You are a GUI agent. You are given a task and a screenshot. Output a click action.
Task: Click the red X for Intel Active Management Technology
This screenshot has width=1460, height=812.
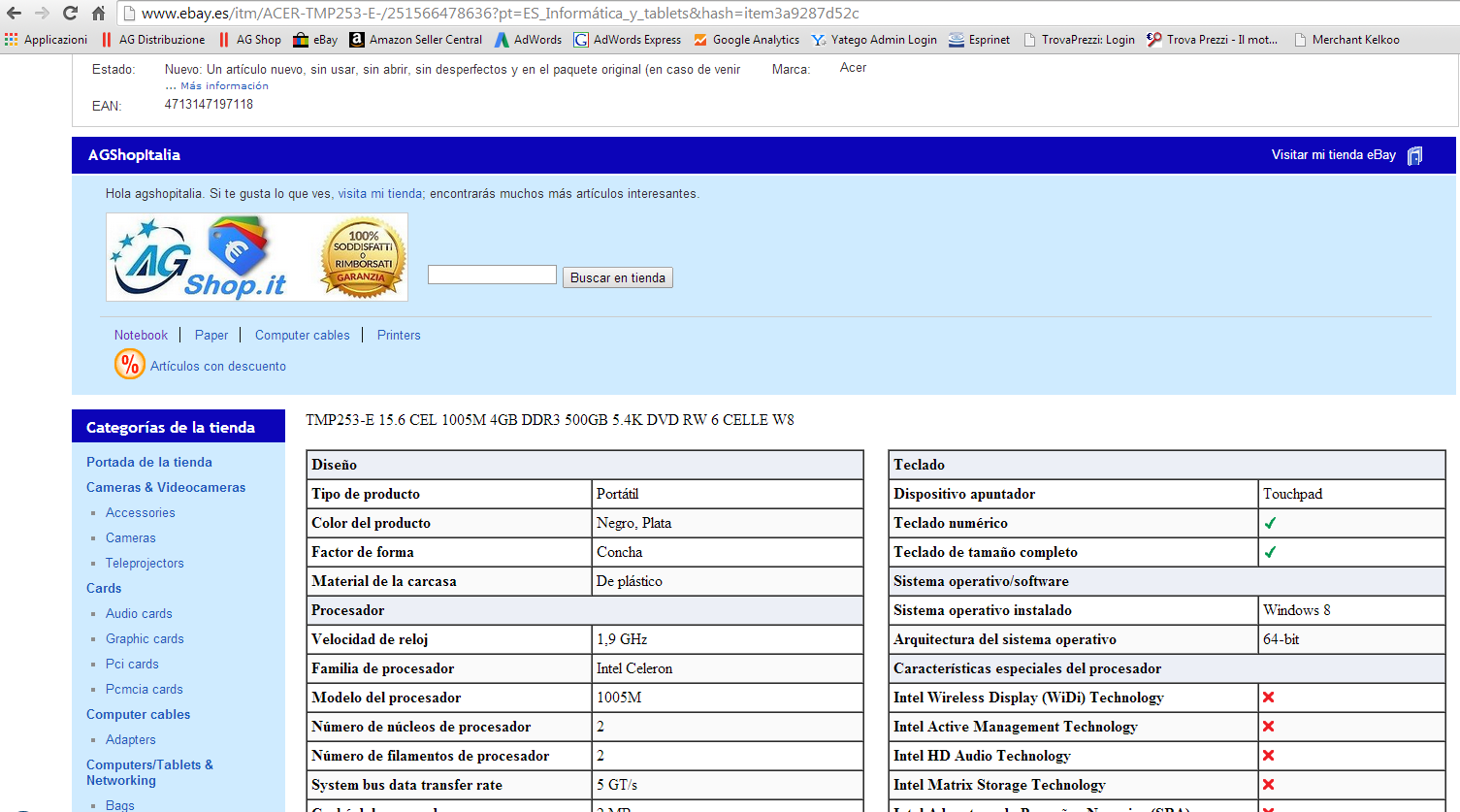click(x=1268, y=727)
